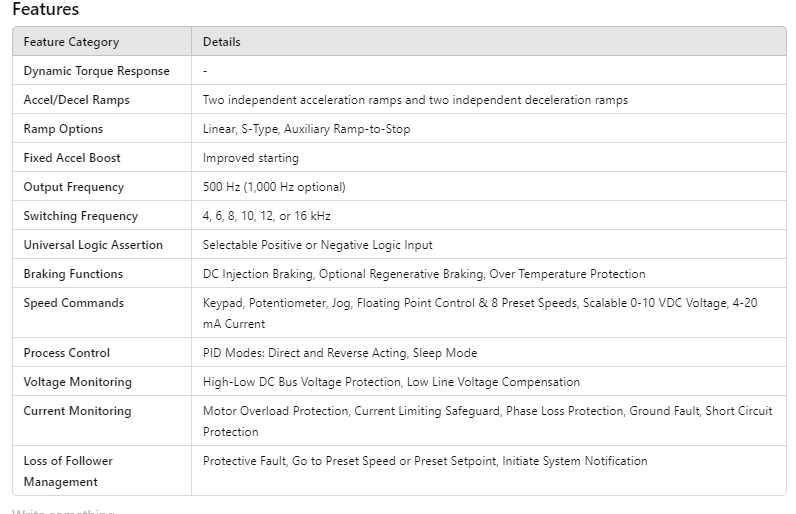The width and height of the screenshot is (796, 514).
Task: Click the Braking Functions row label
Action: 73,274
